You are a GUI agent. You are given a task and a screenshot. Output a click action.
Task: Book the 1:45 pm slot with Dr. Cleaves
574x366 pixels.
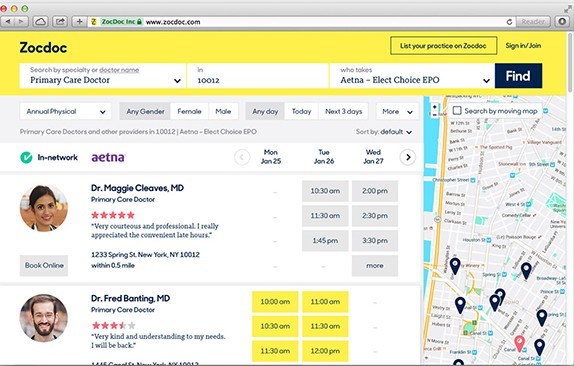325,240
